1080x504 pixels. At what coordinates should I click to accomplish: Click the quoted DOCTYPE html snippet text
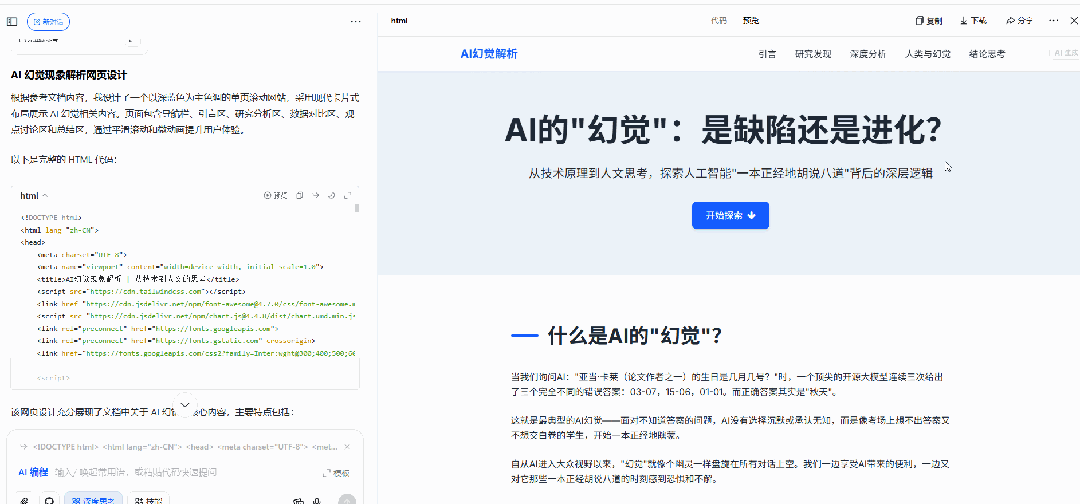(x=183, y=446)
